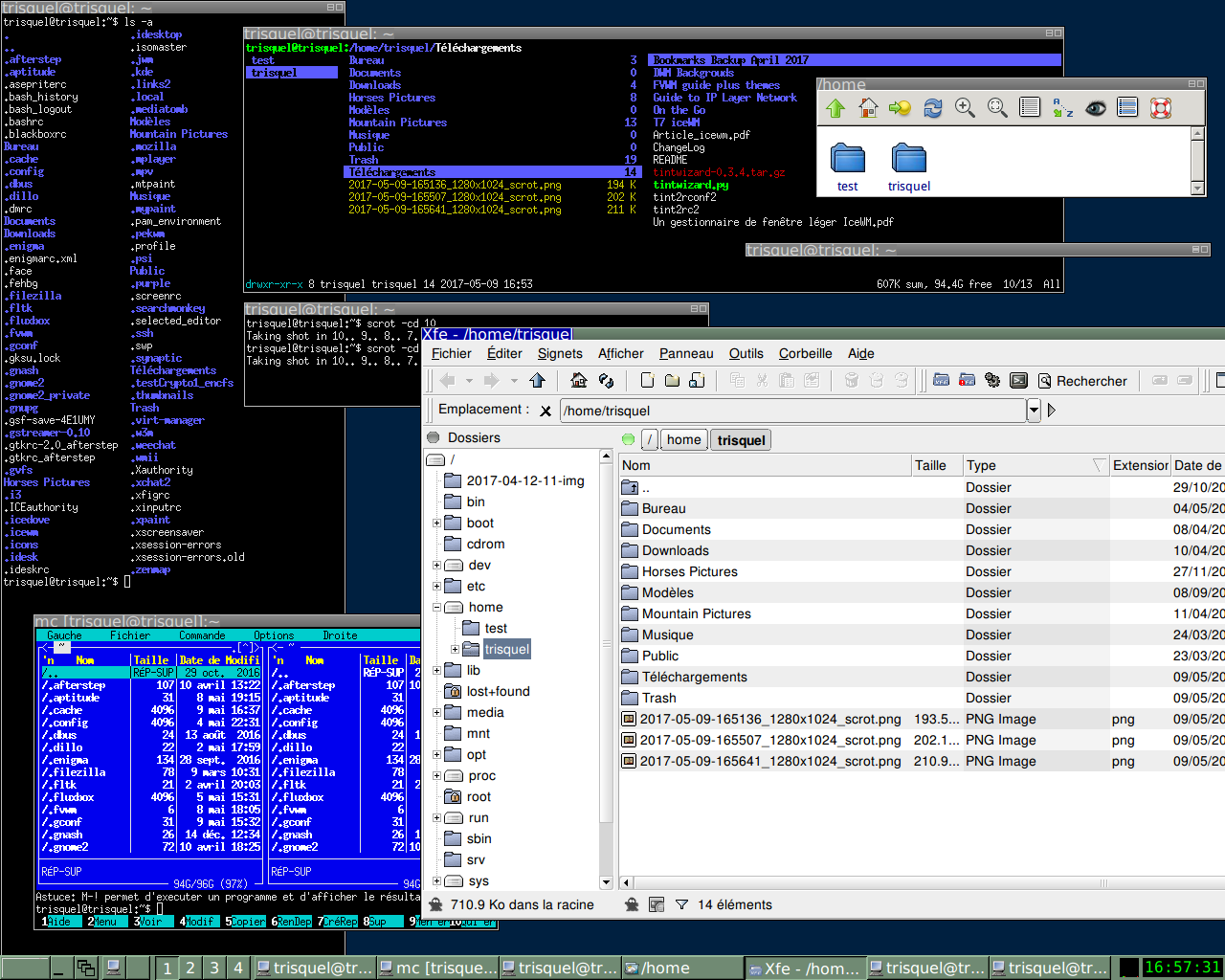Sort by the Taille column header
1225x980 pixels.
coord(937,465)
